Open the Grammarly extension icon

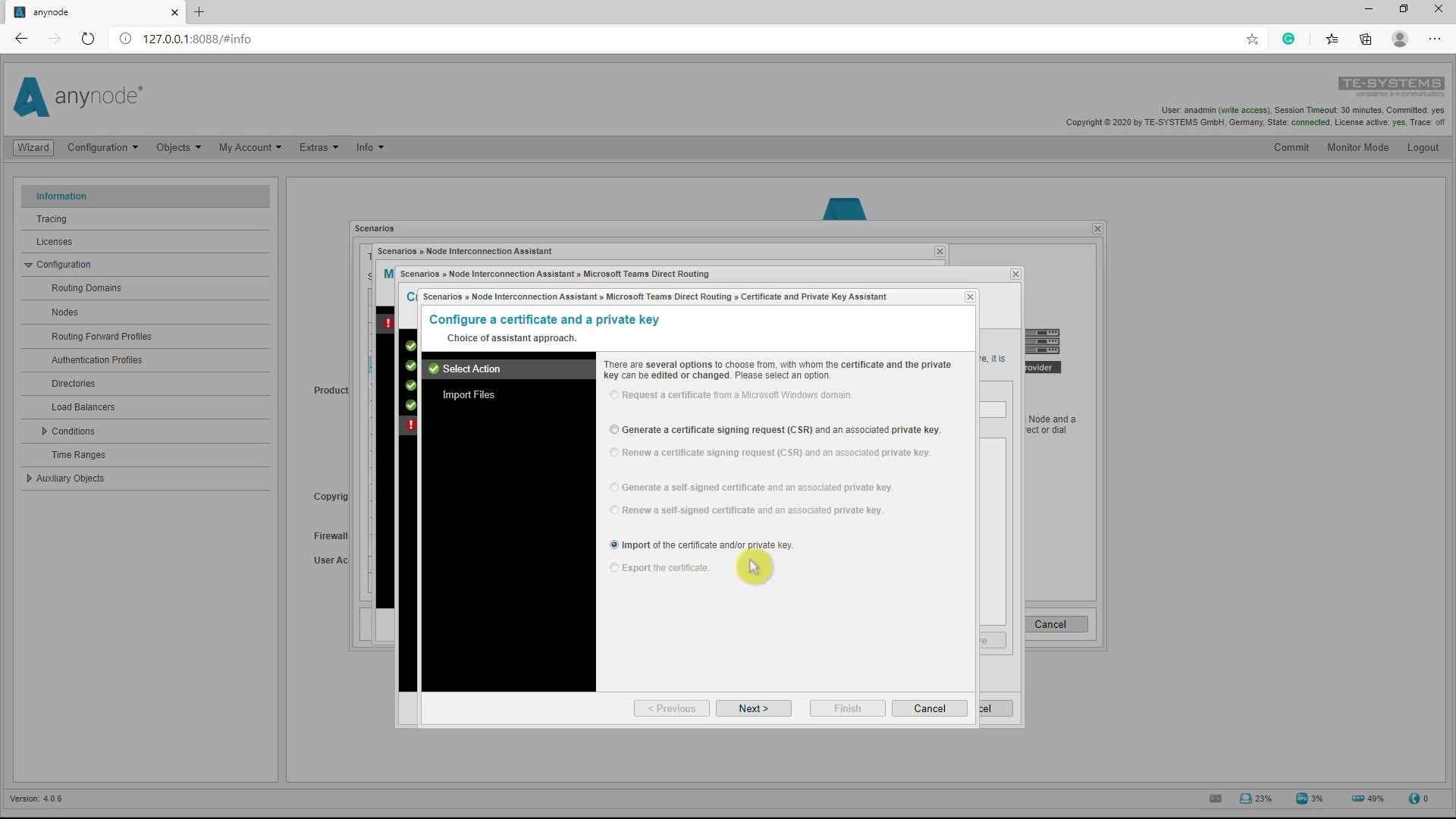(x=1288, y=39)
